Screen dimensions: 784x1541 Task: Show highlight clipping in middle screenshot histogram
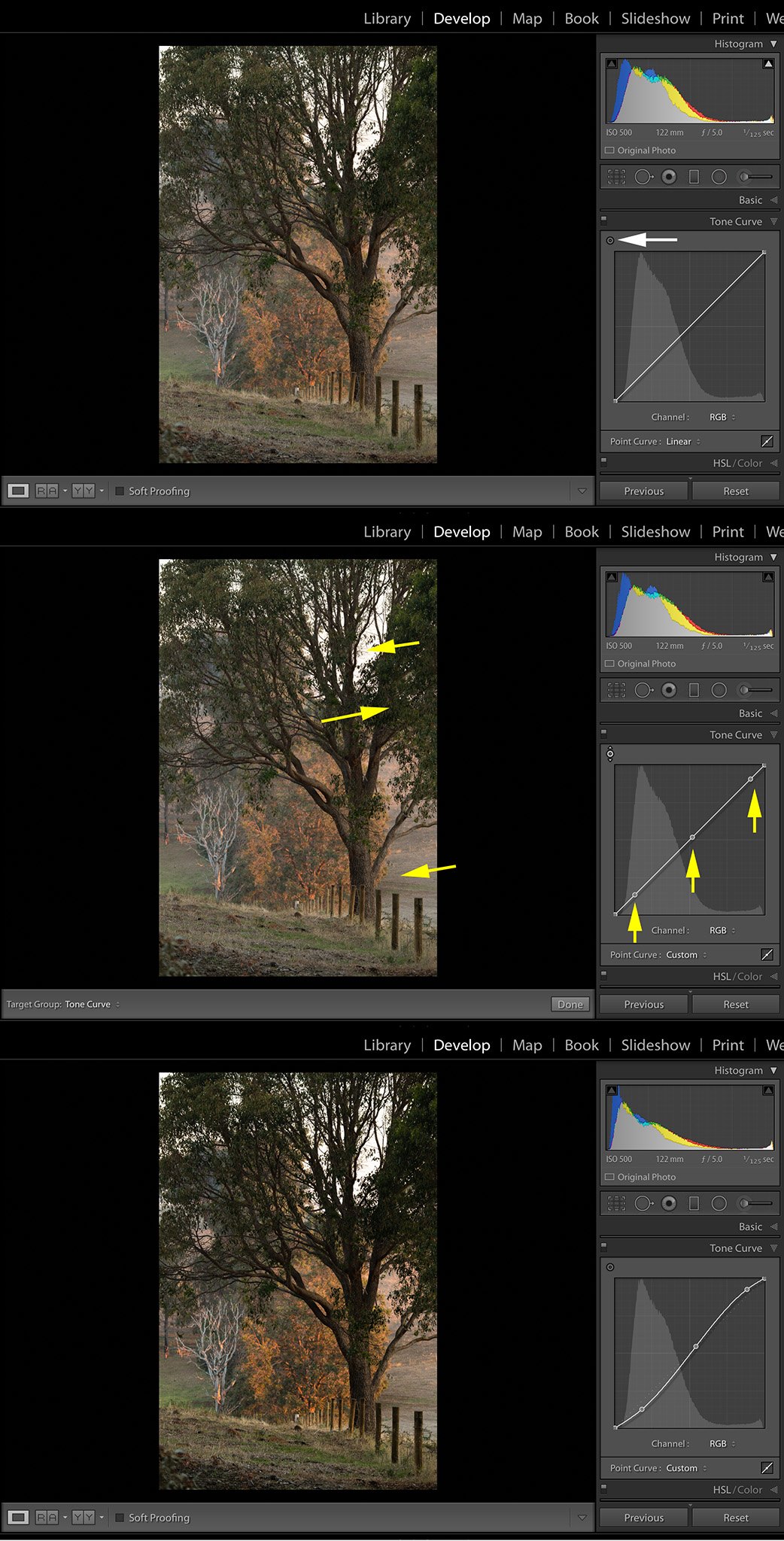pyautogui.click(x=768, y=577)
